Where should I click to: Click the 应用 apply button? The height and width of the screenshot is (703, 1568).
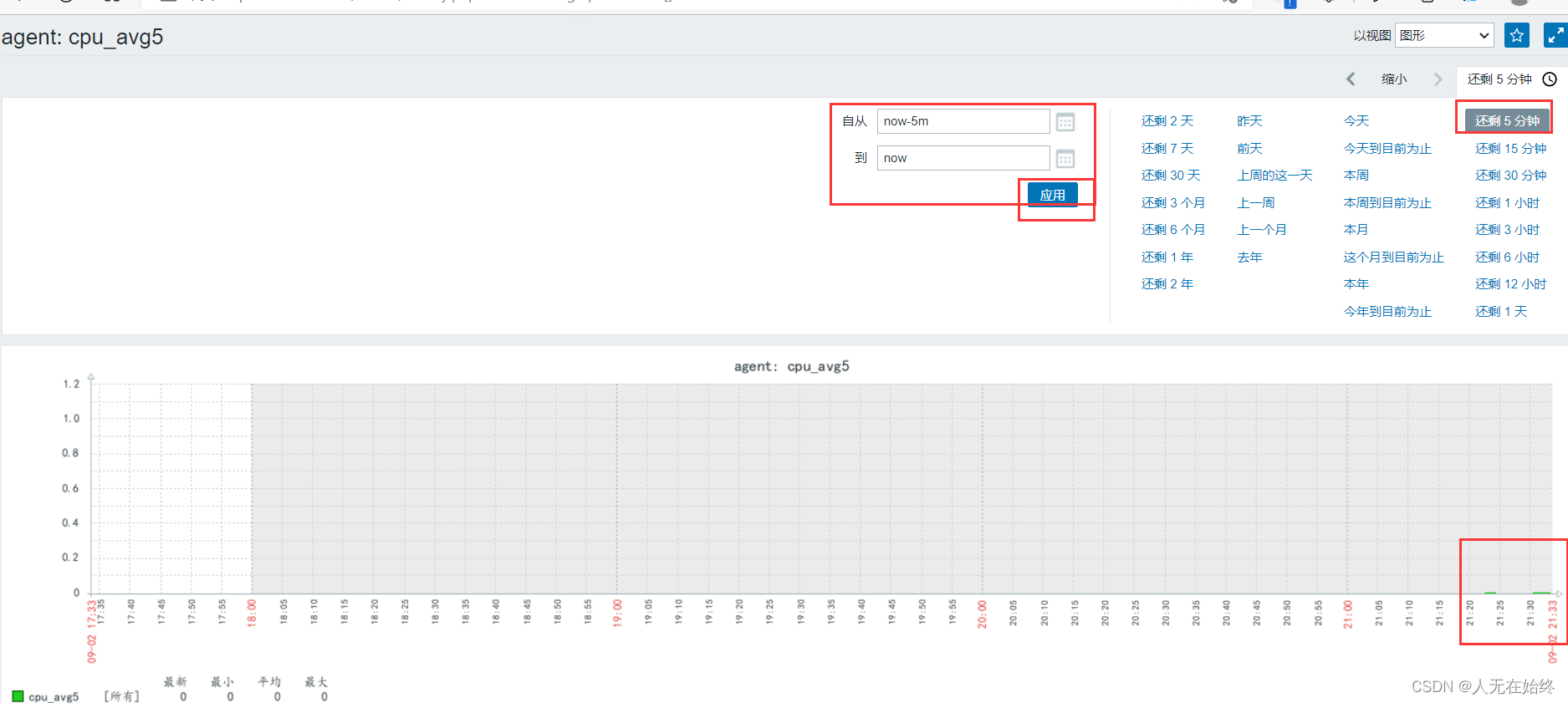[1053, 195]
